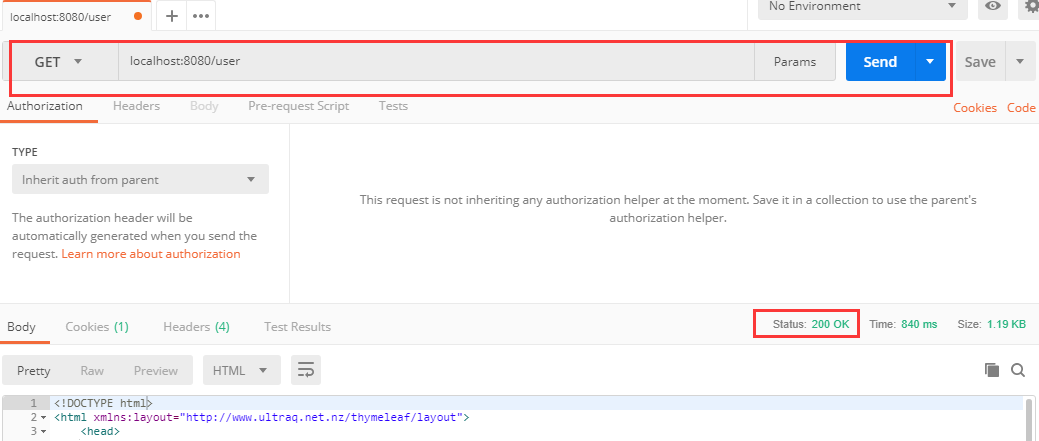Select the response Body tab
Viewport: 1039px width, 441px height.
click(x=21, y=326)
